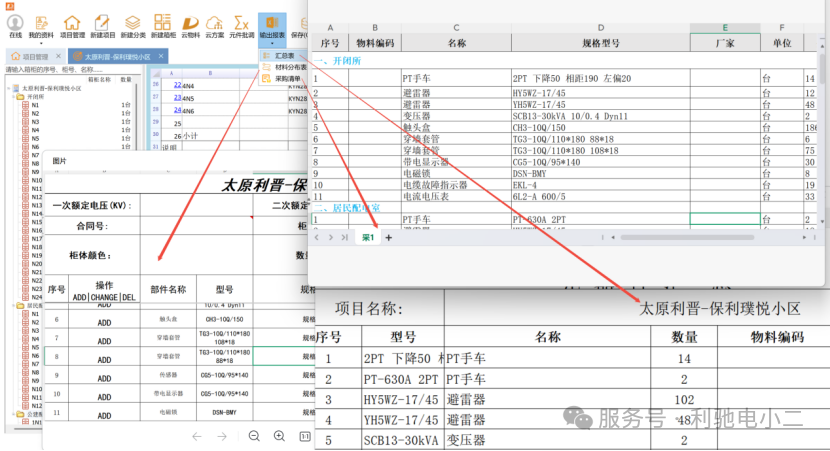This screenshot has width=830, height=451.
Task: Open the 云物料 toolbar icon
Action: click(x=191, y=26)
